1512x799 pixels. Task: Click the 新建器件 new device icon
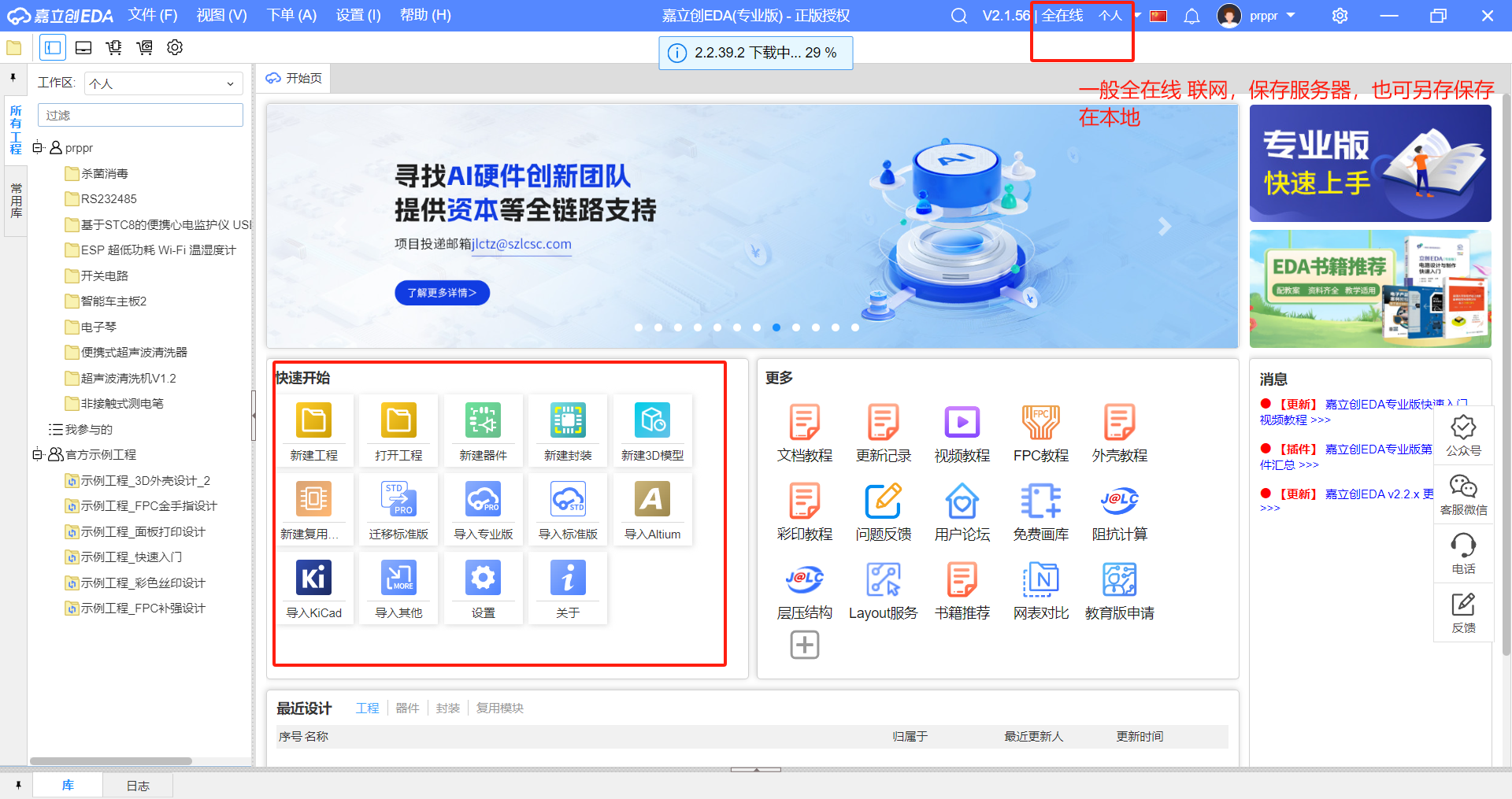click(484, 420)
